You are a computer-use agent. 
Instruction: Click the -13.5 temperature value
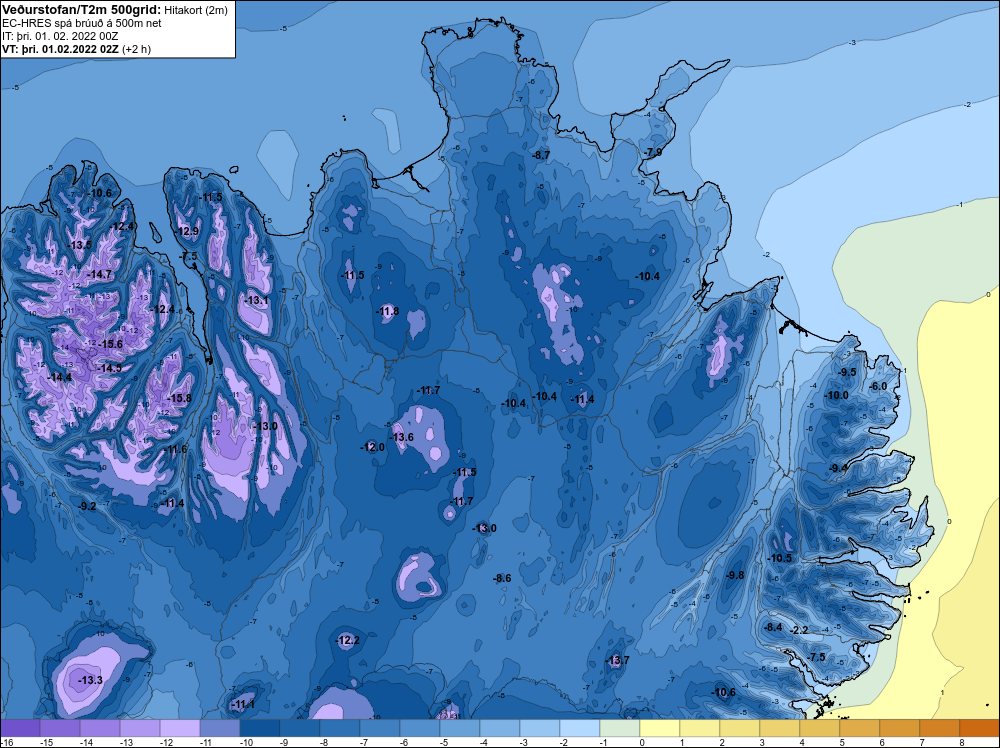pos(80,245)
